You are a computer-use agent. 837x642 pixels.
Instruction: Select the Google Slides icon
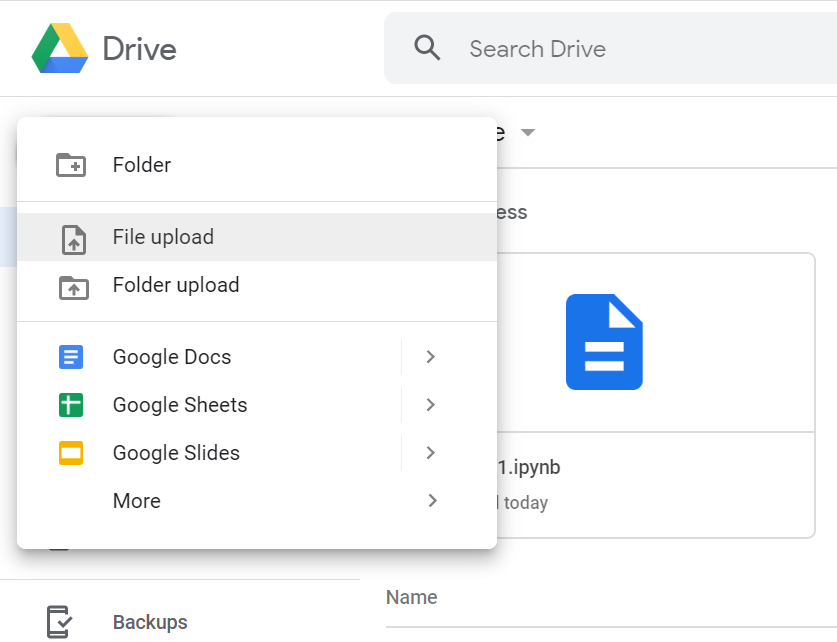point(70,453)
